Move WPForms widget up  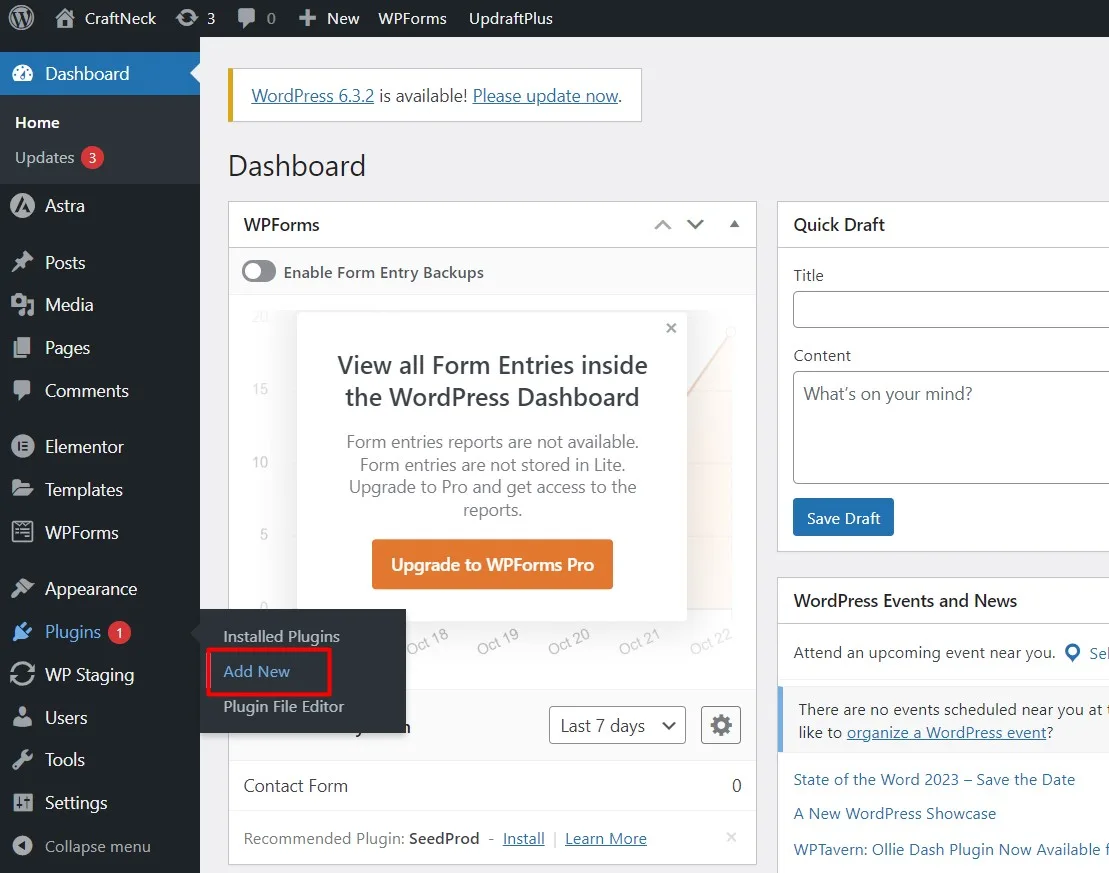663,225
